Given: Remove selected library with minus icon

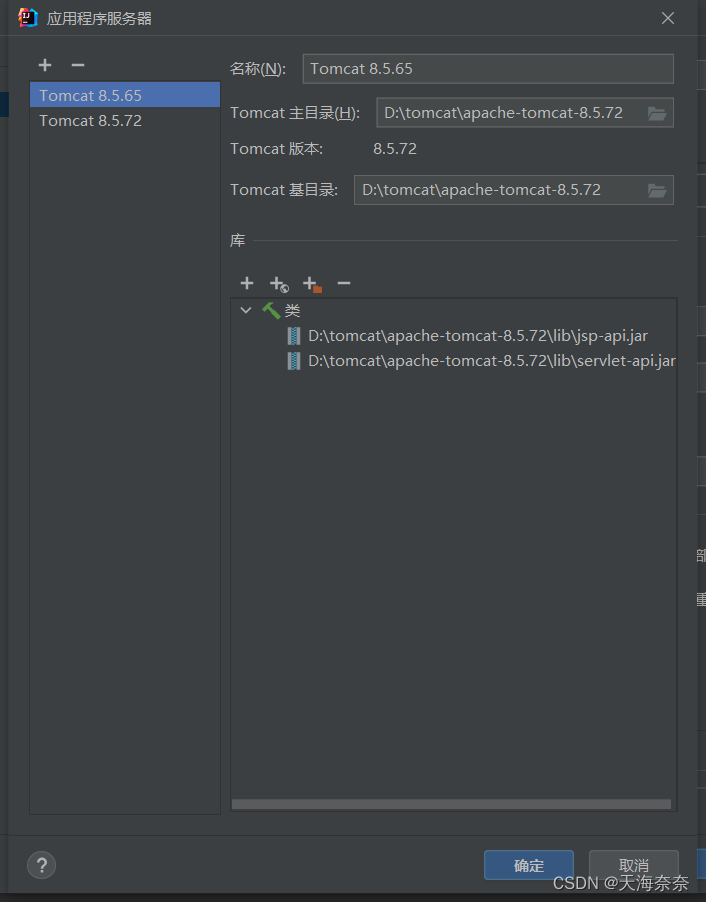Looking at the screenshot, I should 344,284.
